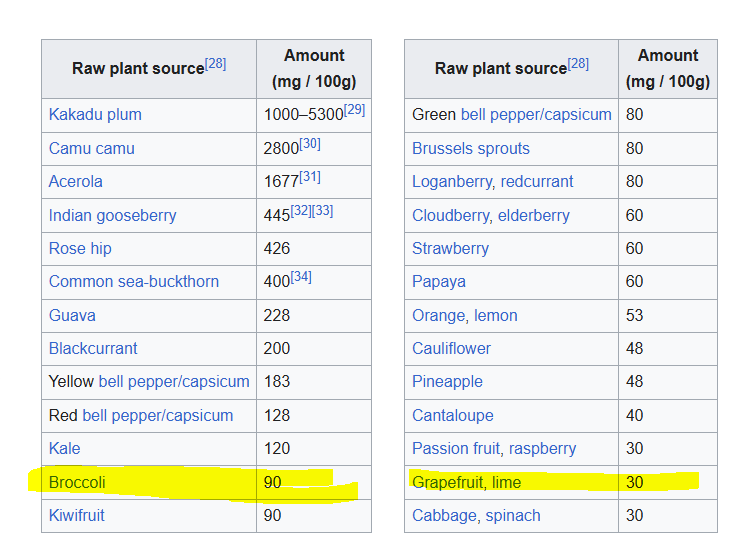Open the Kakadu plum link

click(x=95, y=115)
